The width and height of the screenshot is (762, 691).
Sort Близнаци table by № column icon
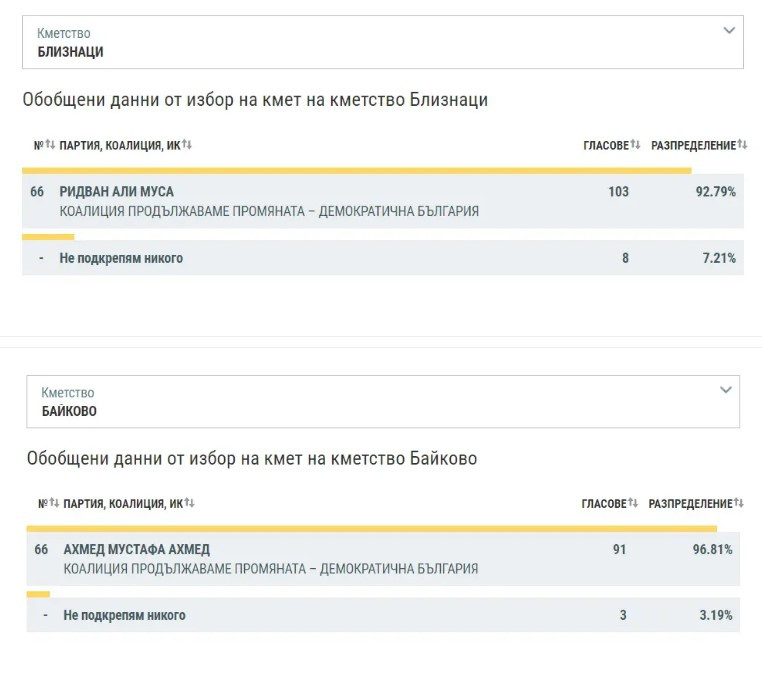click(x=51, y=146)
